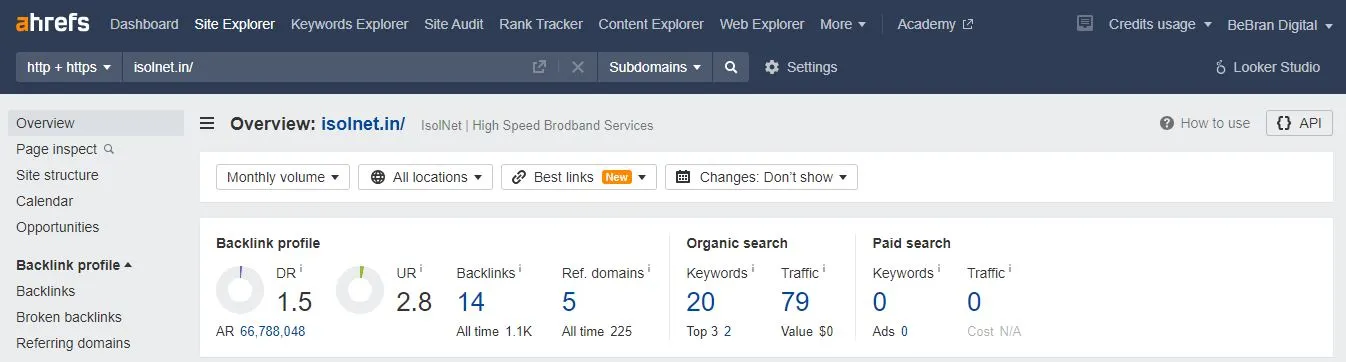Clear the URL with the X icon
1346x362 pixels.
pyautogui.click(x=577, y=67)
